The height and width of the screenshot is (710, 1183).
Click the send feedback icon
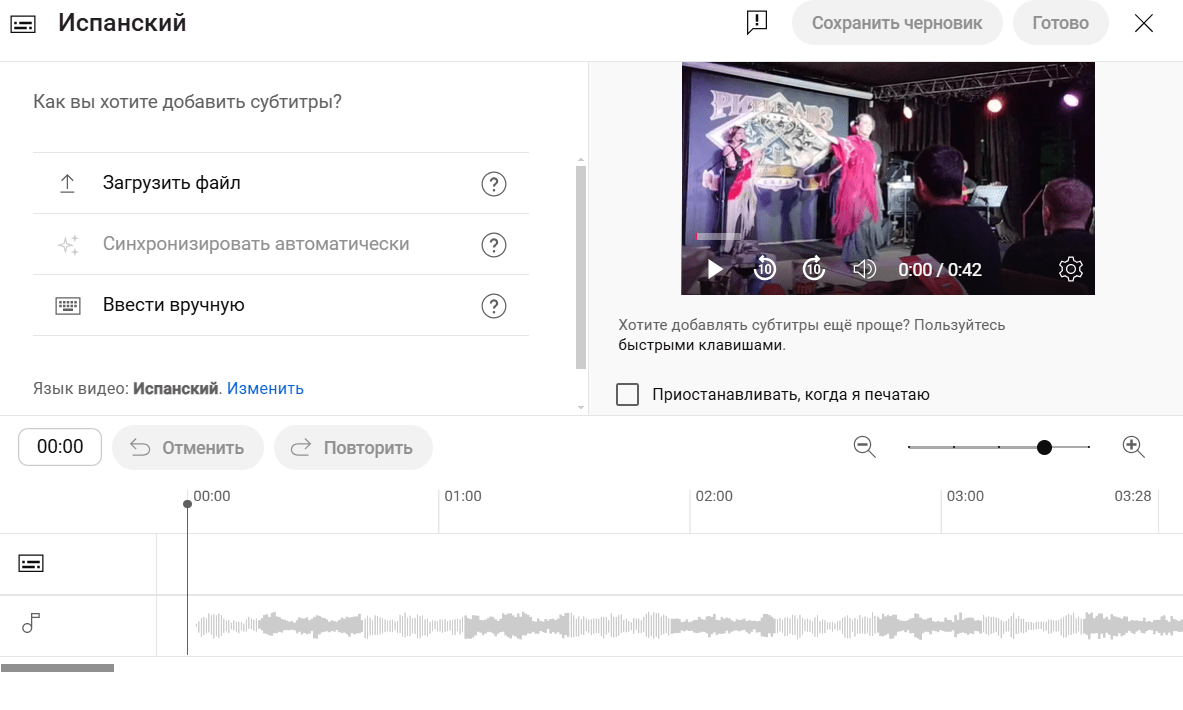757,23
